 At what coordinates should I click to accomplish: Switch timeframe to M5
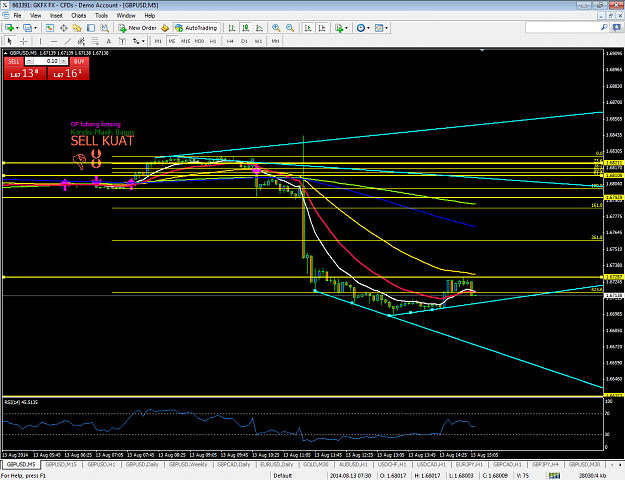172,41
